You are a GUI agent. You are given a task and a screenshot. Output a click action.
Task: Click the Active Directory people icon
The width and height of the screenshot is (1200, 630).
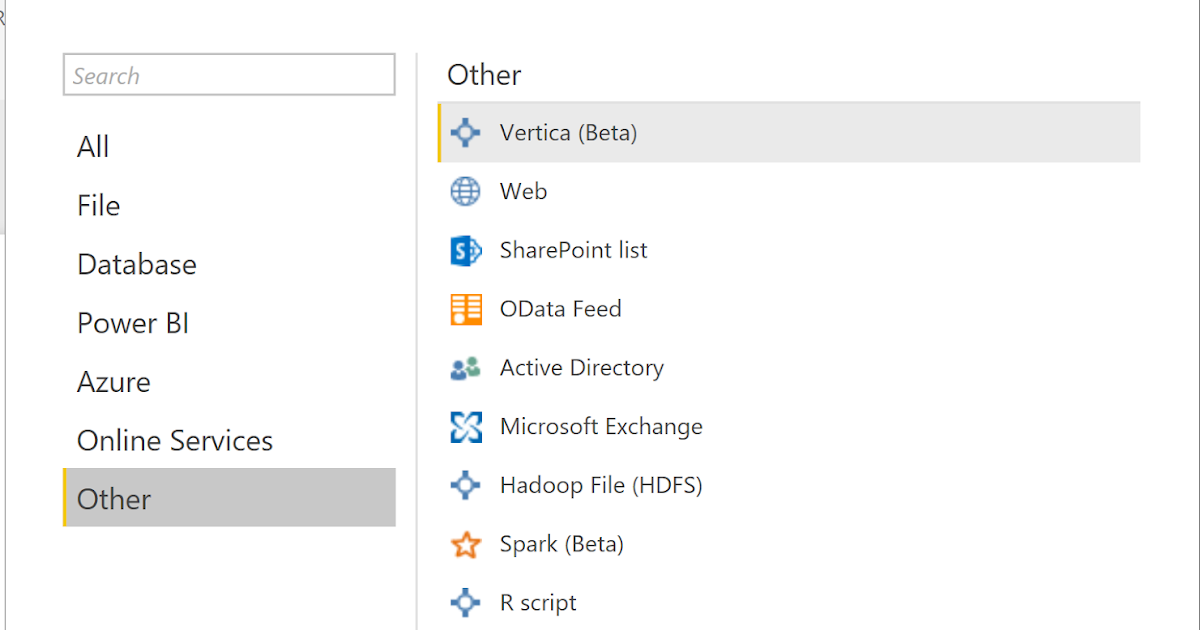click(465, 367)
